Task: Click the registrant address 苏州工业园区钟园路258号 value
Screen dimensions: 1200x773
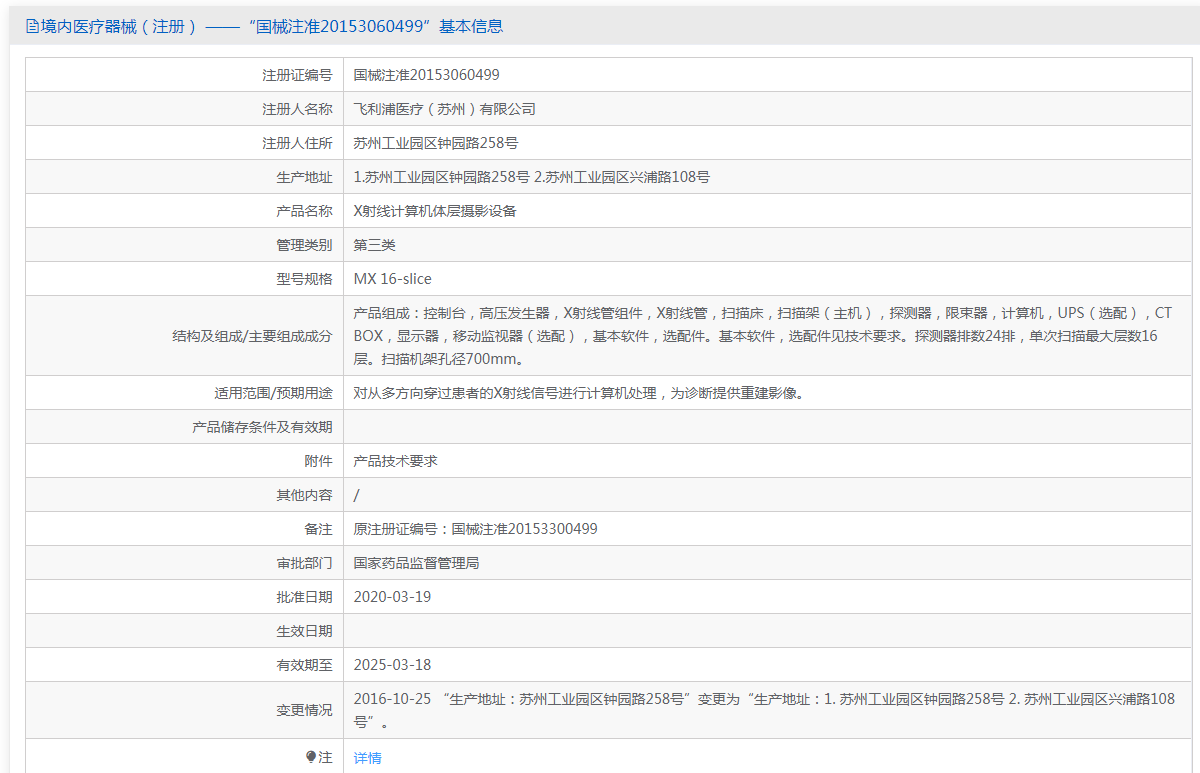Action: tap(436, 143)
